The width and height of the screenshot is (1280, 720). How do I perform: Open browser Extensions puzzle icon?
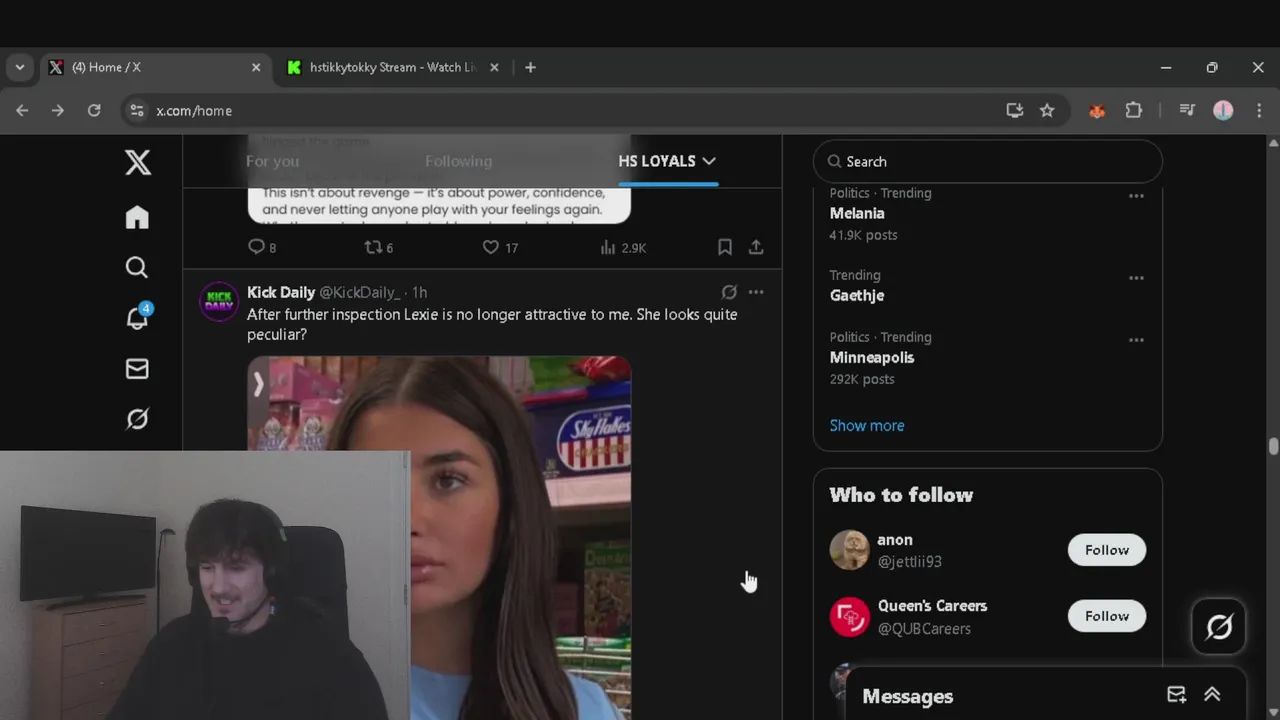[x=1133, y=111]
